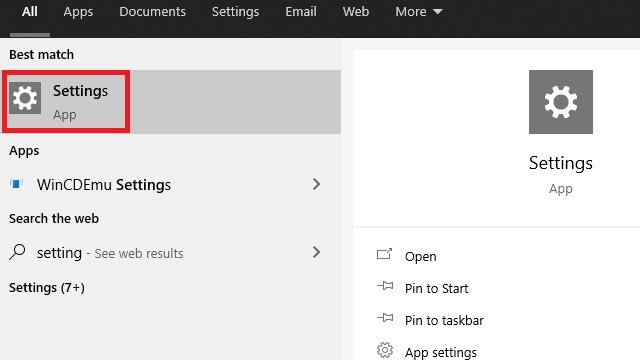The width and height of the screenshot is (640, 360).
Task: Click the gear icon next to App settings
Action: pos(385,350)
